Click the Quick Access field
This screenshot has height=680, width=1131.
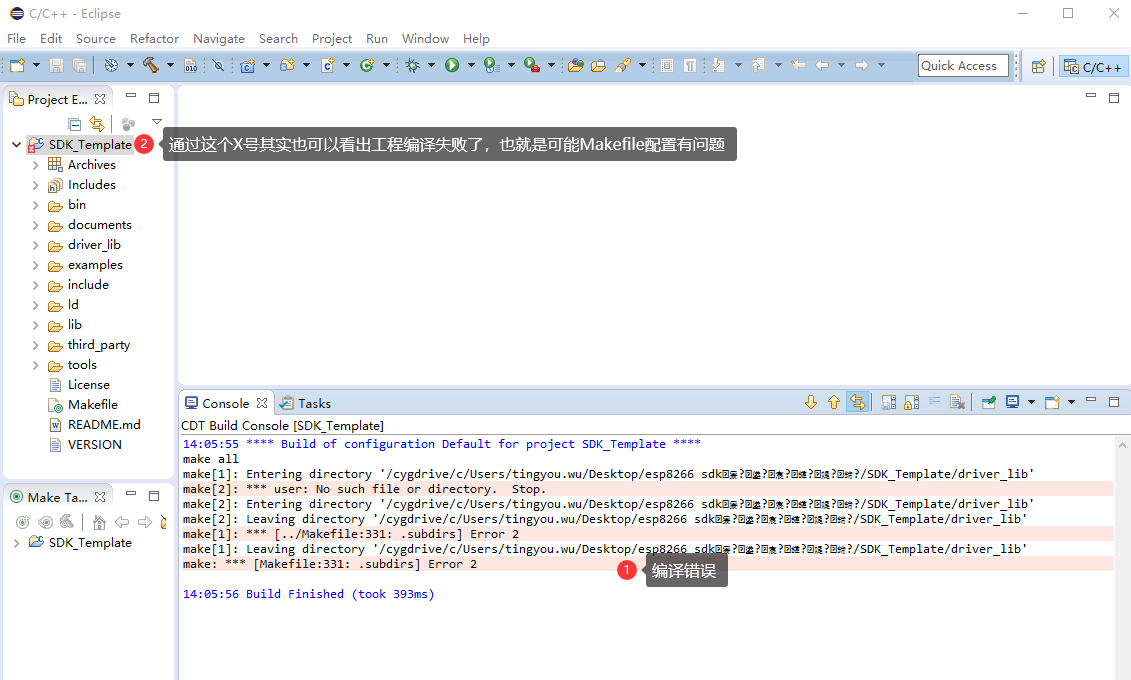961,65
